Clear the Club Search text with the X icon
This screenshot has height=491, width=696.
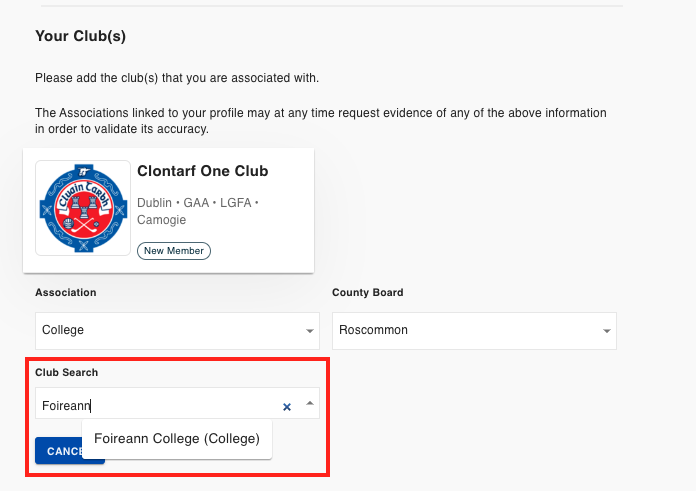coord(287,407)
